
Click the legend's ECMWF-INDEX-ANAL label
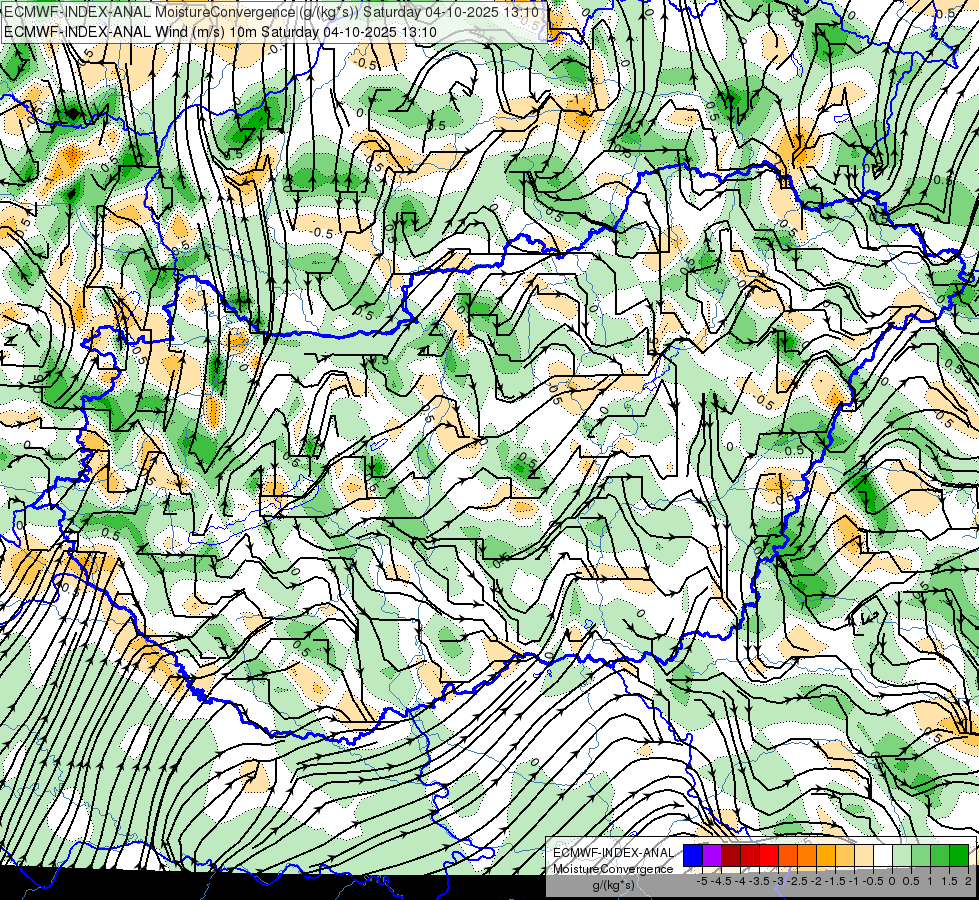click(613, 853)
